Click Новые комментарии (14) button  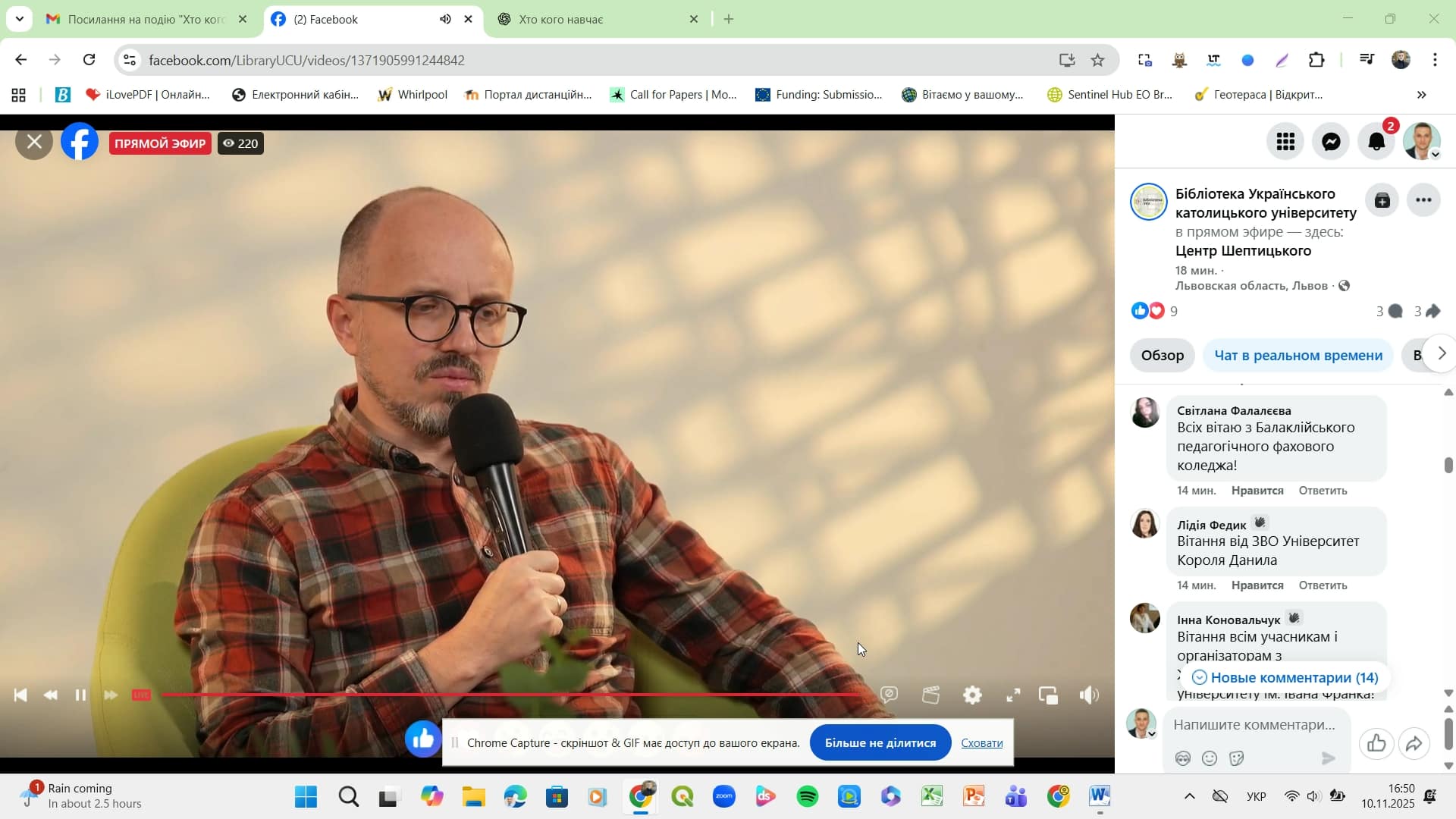1285,678
